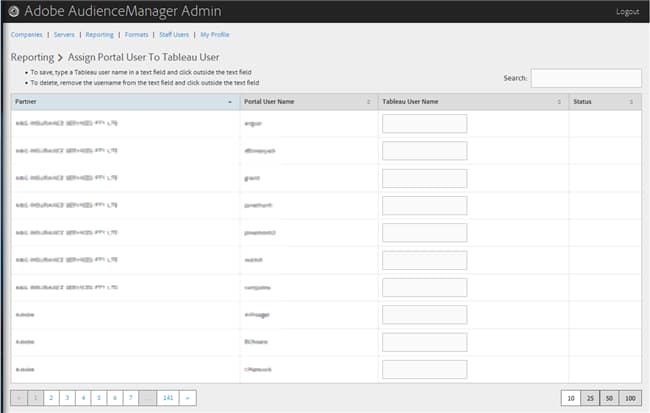Sort by the Tableau User Name column

(x=473, y=102)
